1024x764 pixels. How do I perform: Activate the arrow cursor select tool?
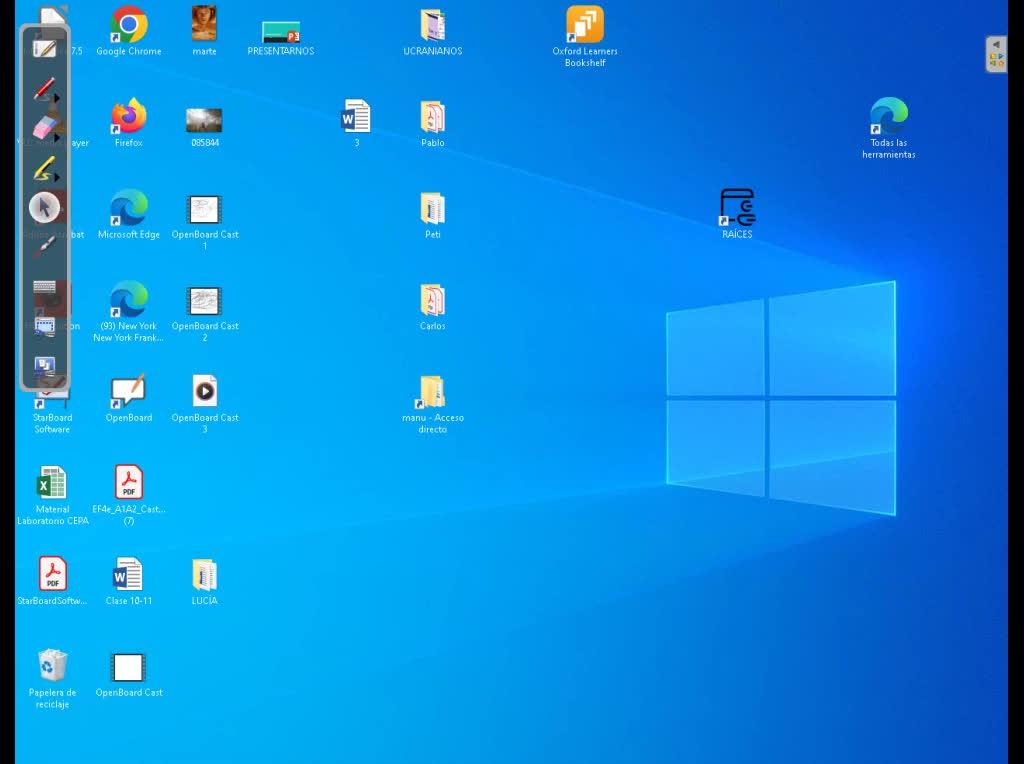44,208
